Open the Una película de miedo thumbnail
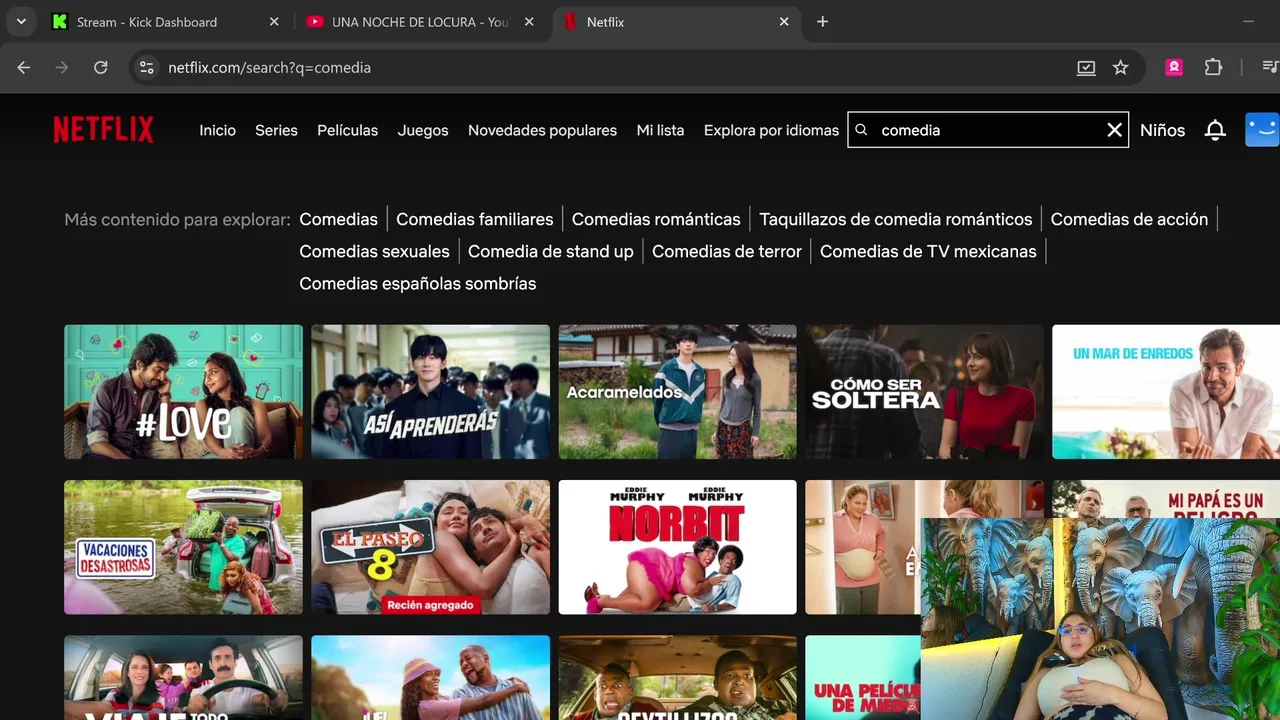Viewport: 1280px width, 720px height. (x=862, y=678)
